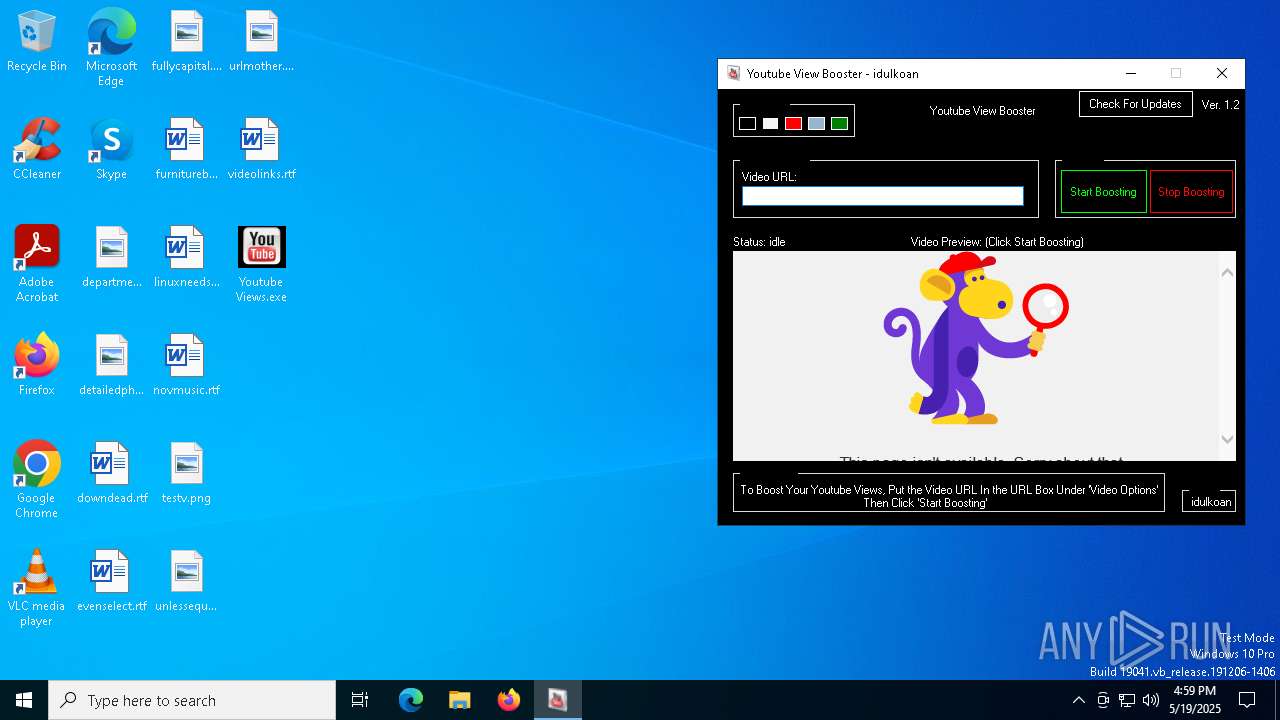Click the idulkoan button
Image resolution: width=1280 pixels, height=720 pixels.
pos(1210,502)
